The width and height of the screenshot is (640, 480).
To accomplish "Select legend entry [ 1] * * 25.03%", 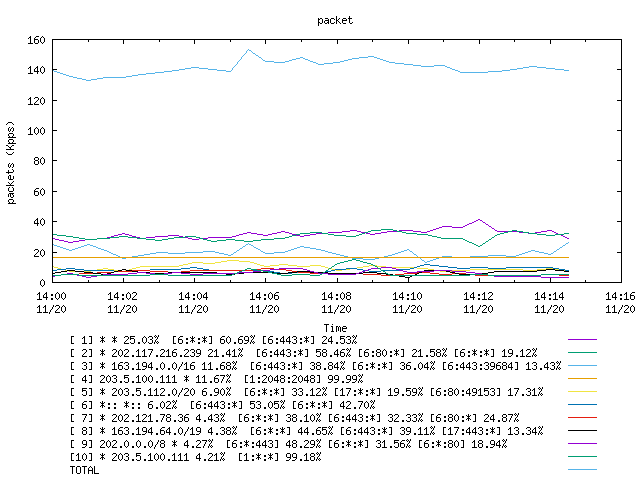I will (213, 340).
